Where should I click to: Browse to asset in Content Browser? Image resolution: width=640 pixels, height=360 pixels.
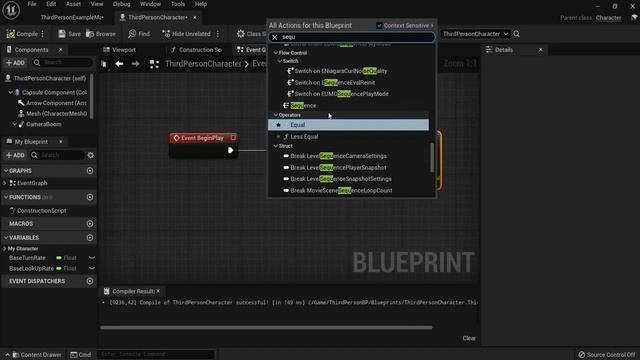pos(101,34)
